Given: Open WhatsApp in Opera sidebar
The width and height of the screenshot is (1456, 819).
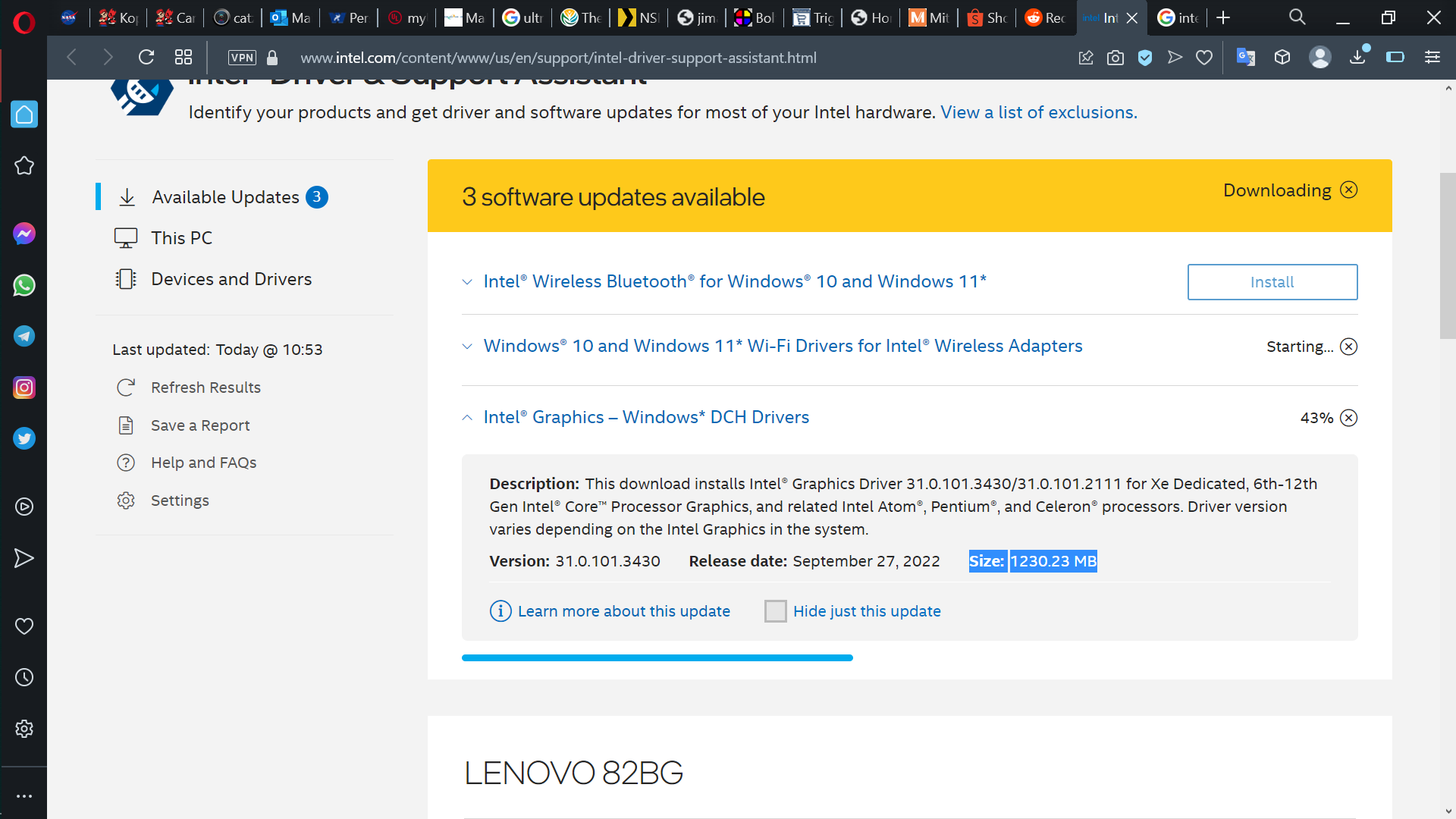Looking at the screenshot, I should pos(24,285).
